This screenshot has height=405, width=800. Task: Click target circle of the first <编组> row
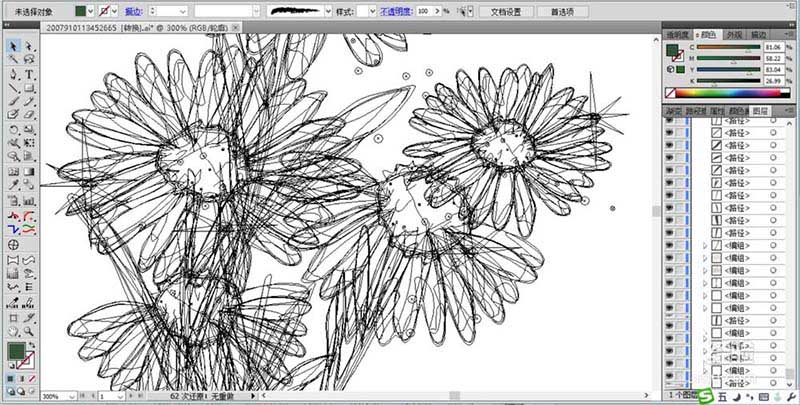click(x=773, y=245)
